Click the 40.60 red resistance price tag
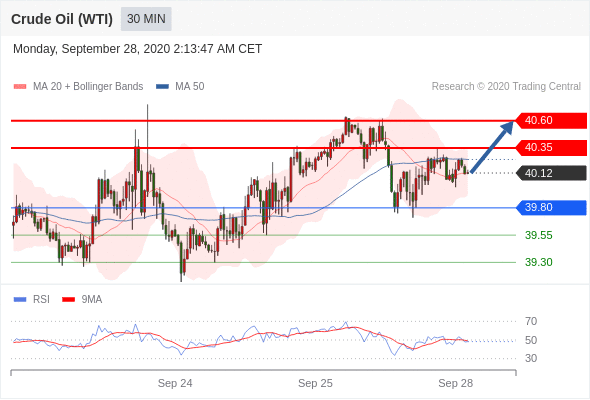 [x=551, y=120]
